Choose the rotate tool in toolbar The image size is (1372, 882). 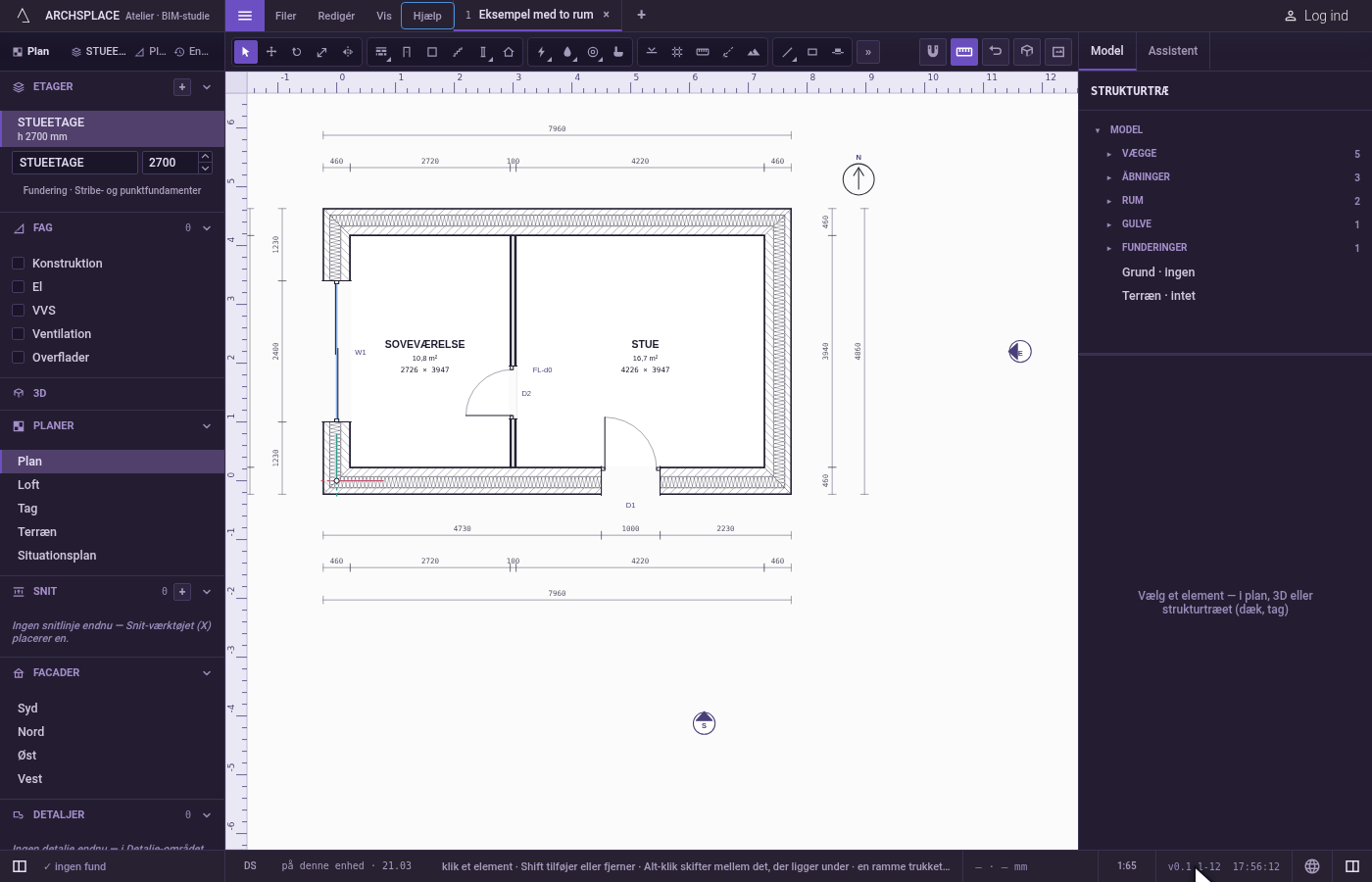[297, 52]
